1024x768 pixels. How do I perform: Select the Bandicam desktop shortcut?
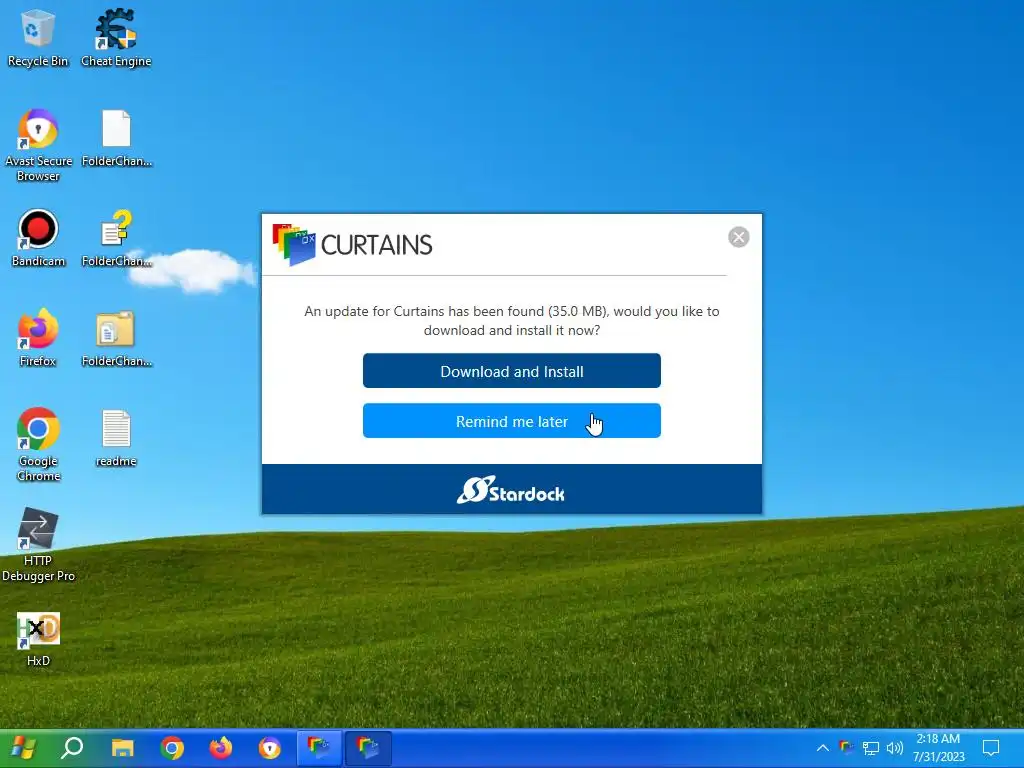coord(38,238)
